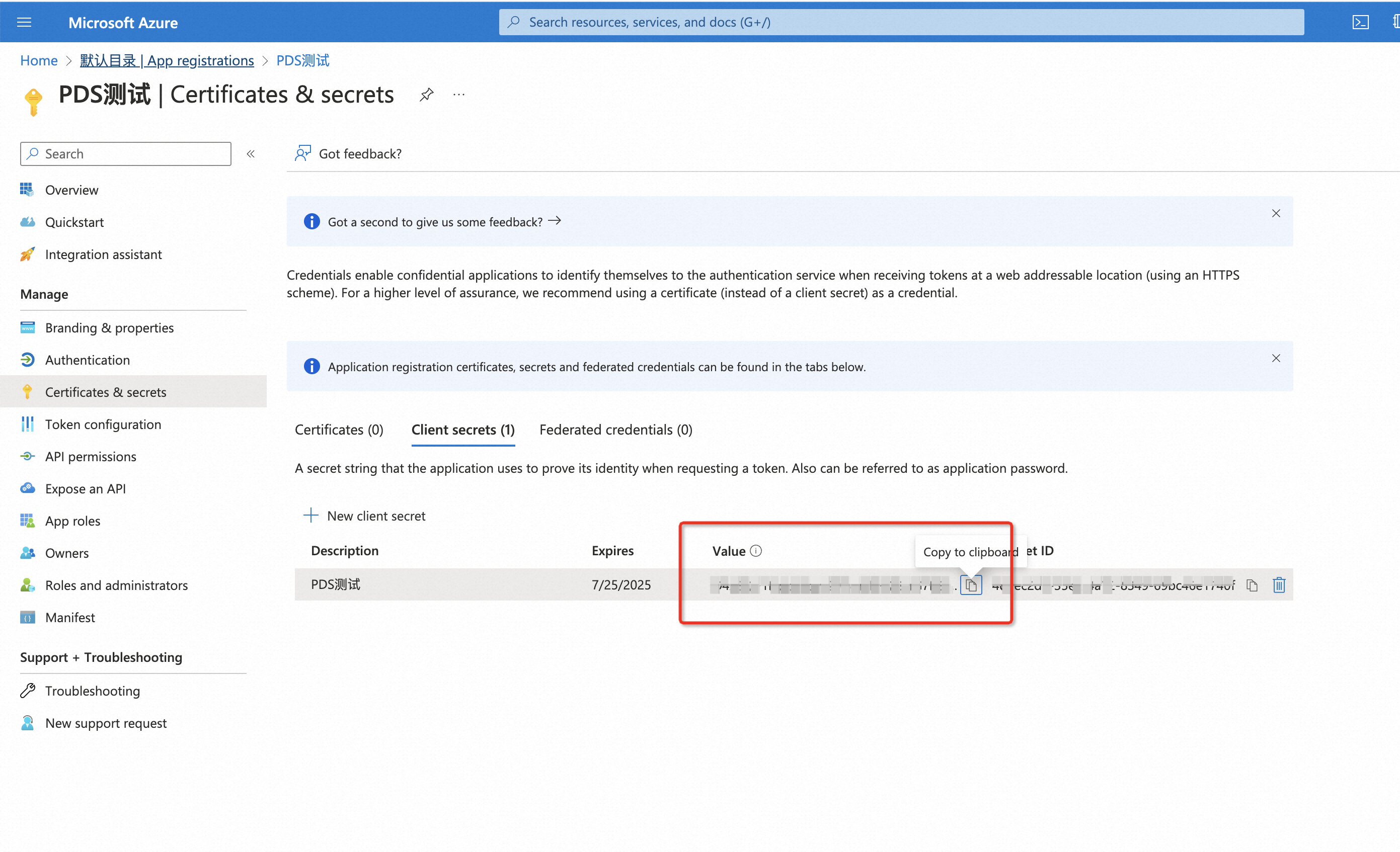
Task: Click the global Azure search bar
Action: (901, 22)
